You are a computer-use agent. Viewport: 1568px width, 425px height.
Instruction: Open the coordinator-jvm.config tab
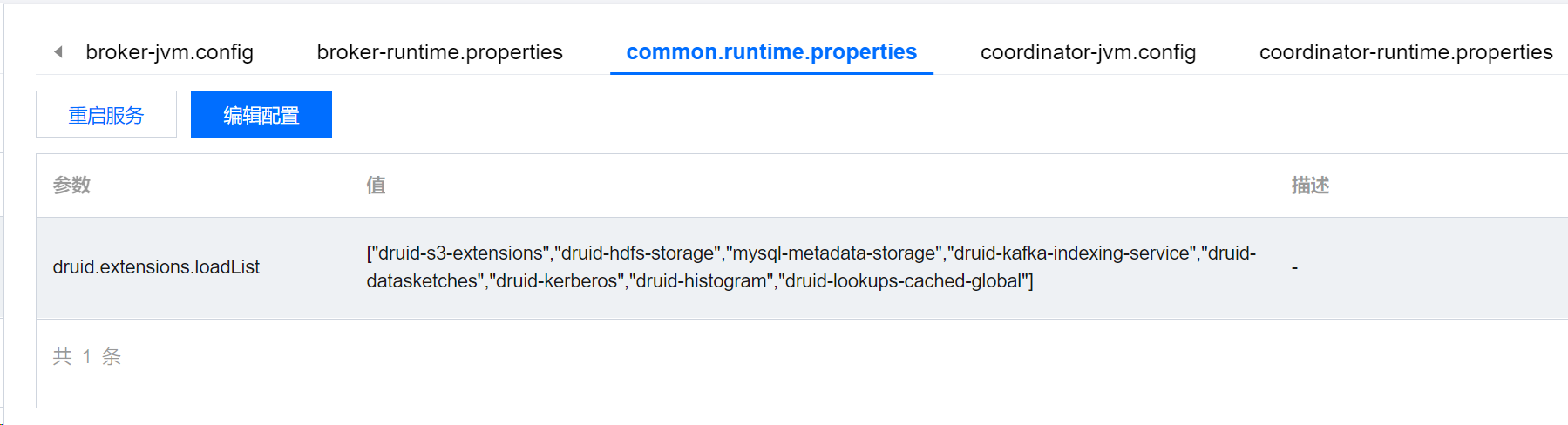(x=1088, y=52)
